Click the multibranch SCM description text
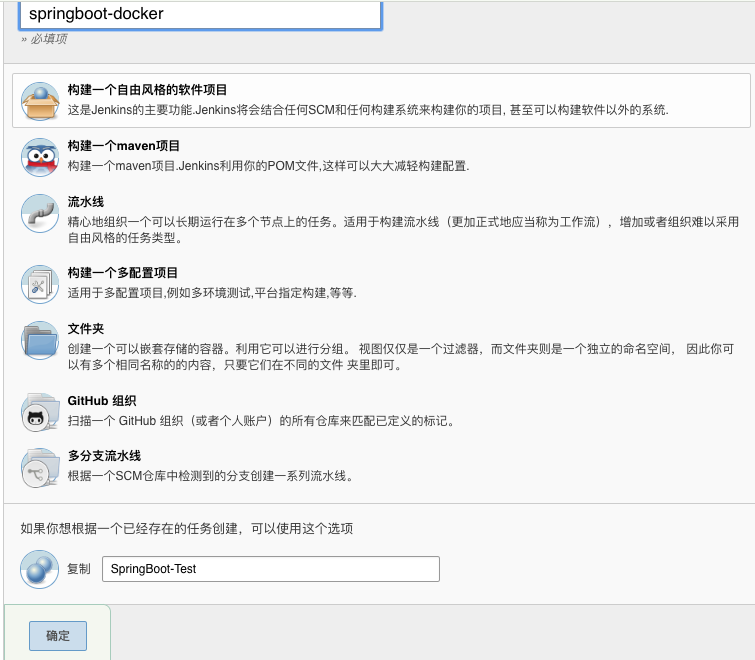 [x=211, y=476]
